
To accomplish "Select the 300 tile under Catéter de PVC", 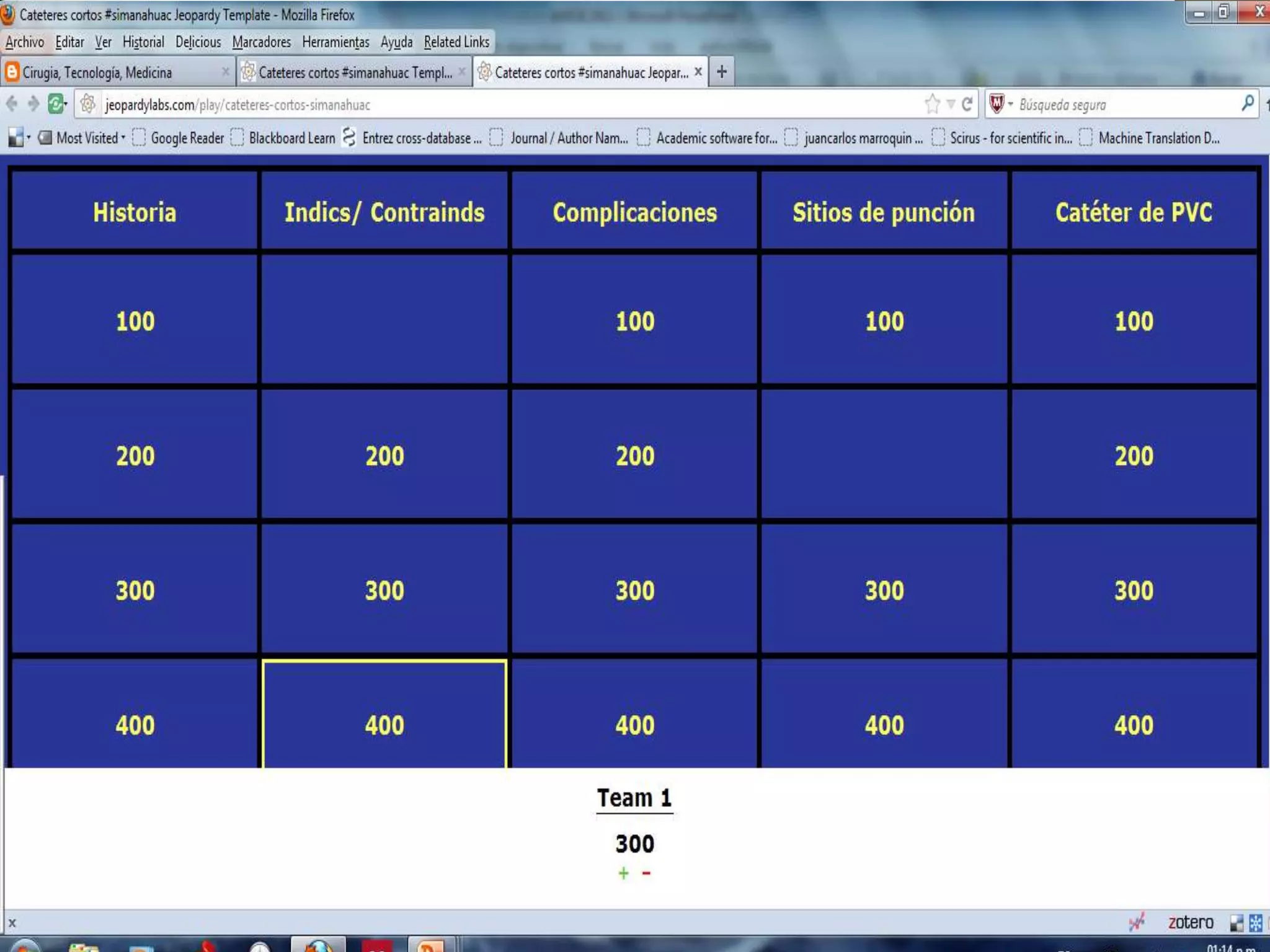I will (1134, 589).
